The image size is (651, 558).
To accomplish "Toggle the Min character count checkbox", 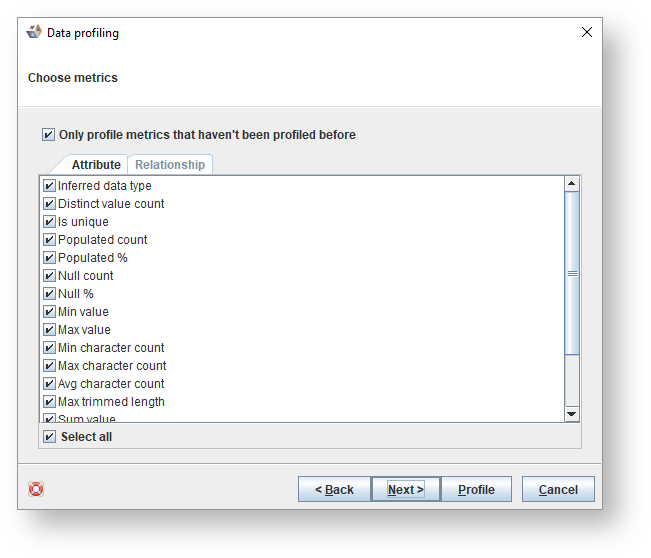I will pos(49,348).
